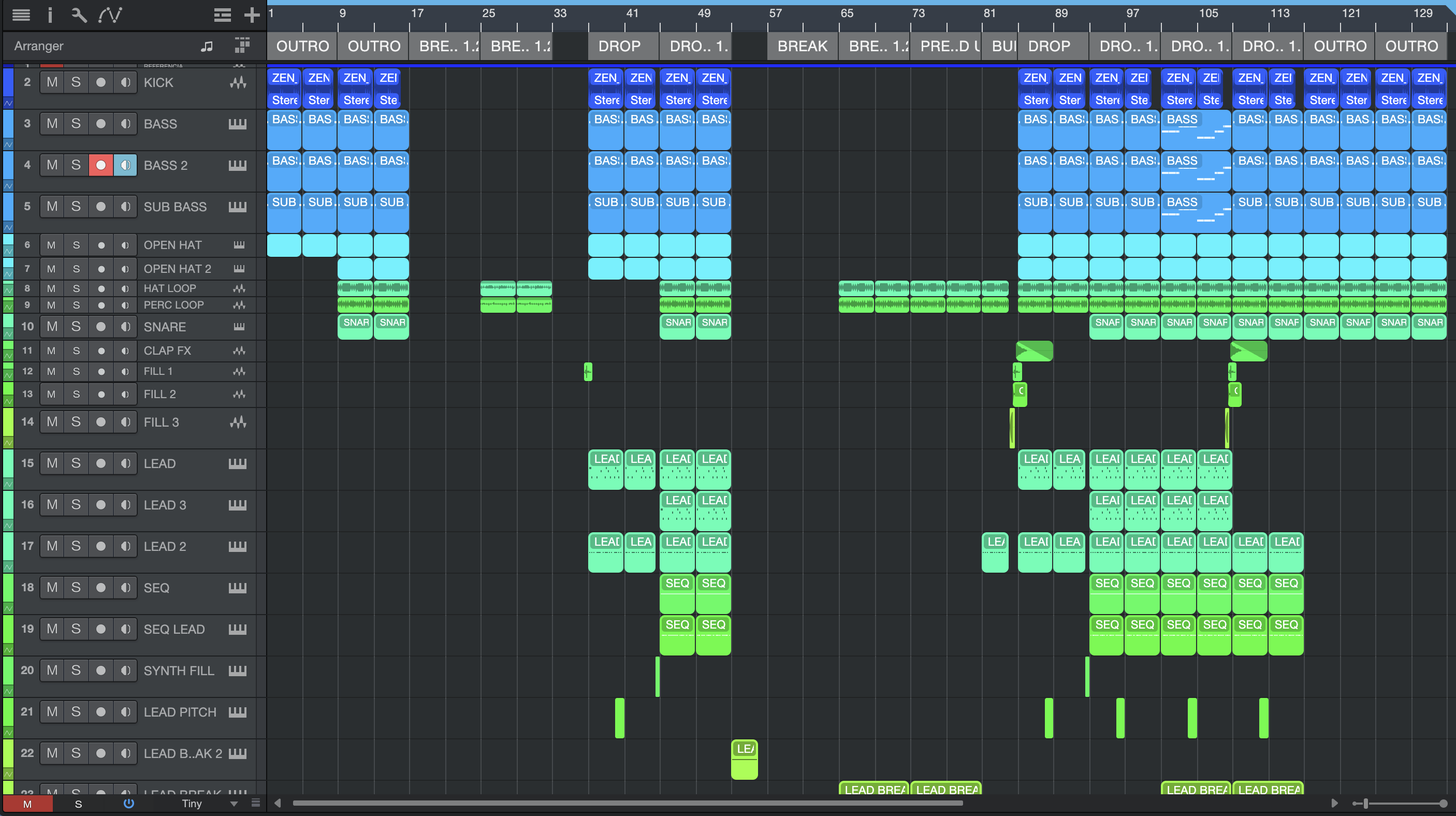Expand automation for the SUB BASS track
This screenshot has width=1456, height=816.
coord(8,227)
